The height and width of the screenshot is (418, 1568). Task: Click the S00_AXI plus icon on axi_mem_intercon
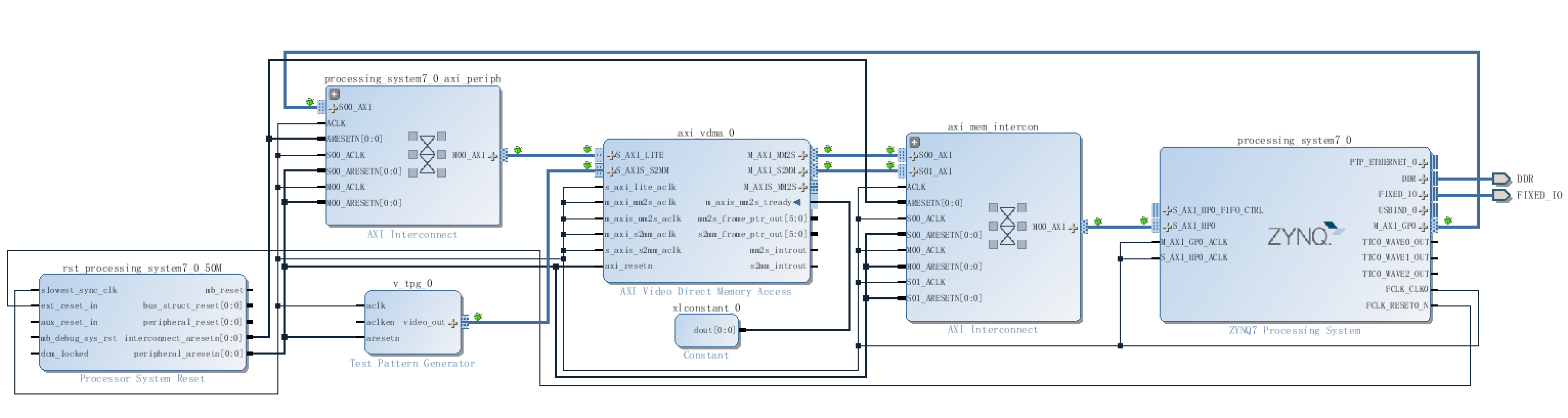coord(913,156)
